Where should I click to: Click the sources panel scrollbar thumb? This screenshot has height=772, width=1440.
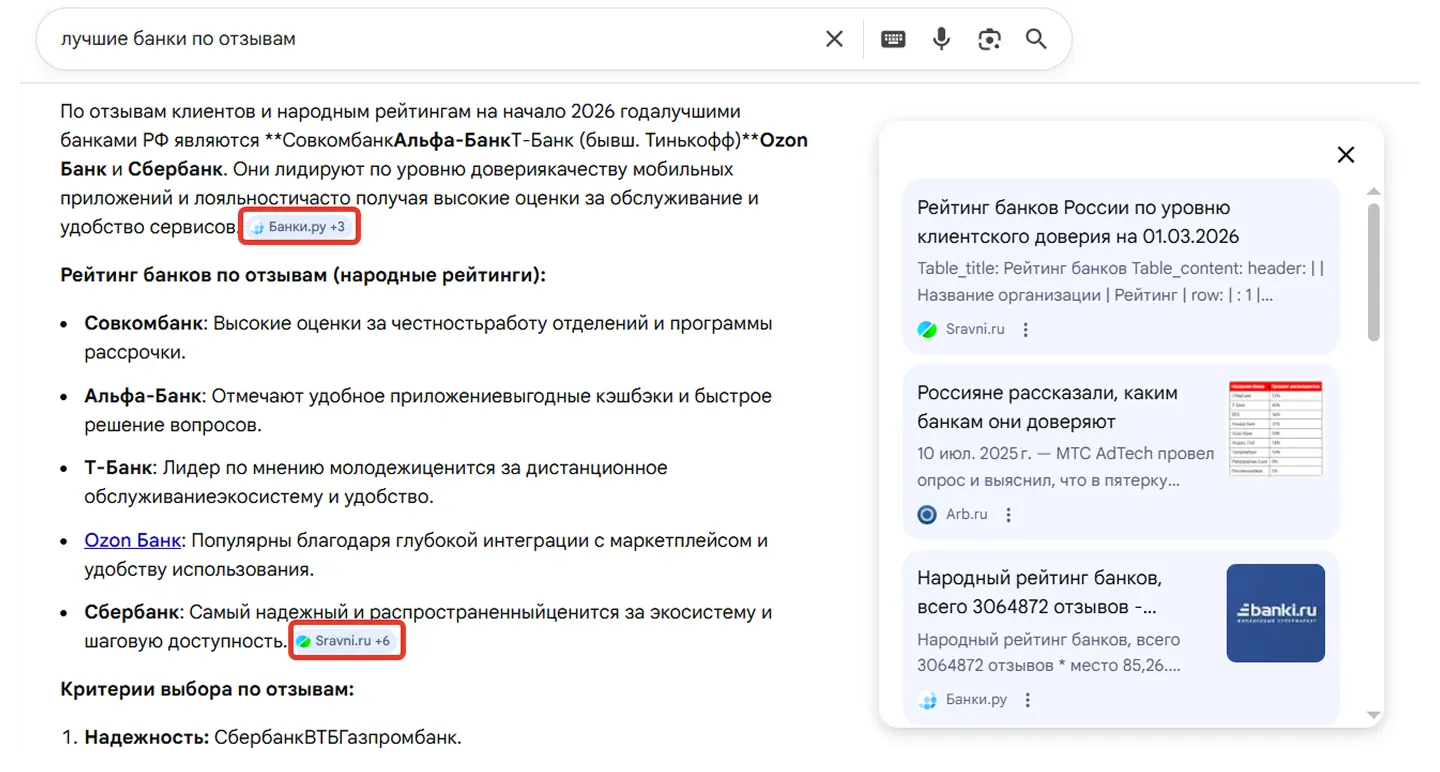point(1374,272)
